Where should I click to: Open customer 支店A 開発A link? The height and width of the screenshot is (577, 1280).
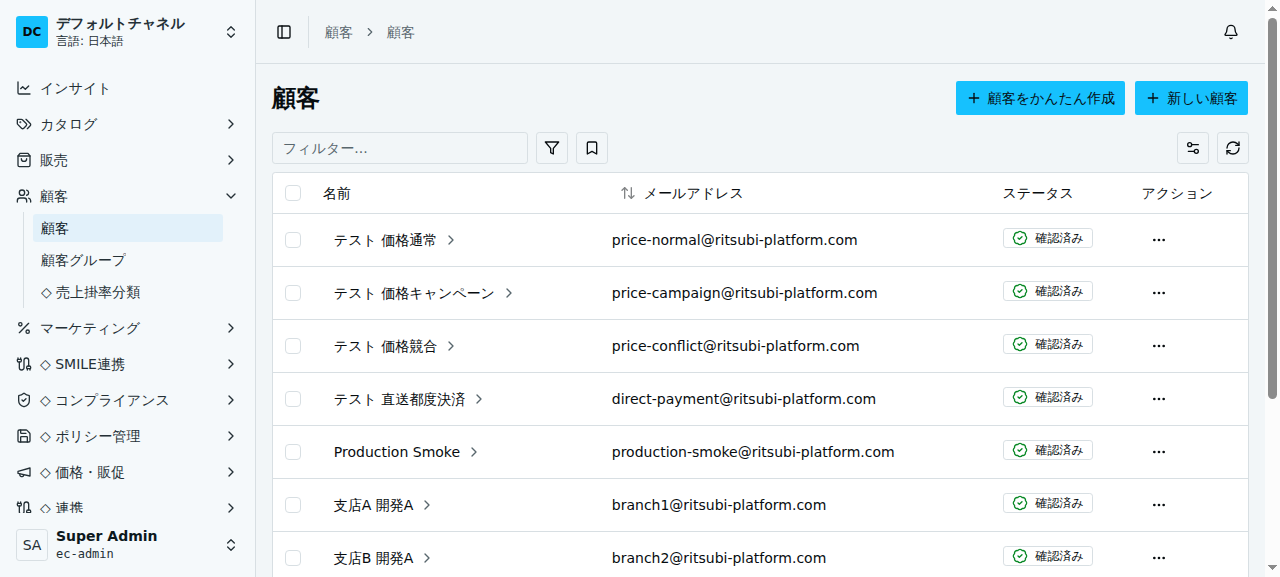383,505
